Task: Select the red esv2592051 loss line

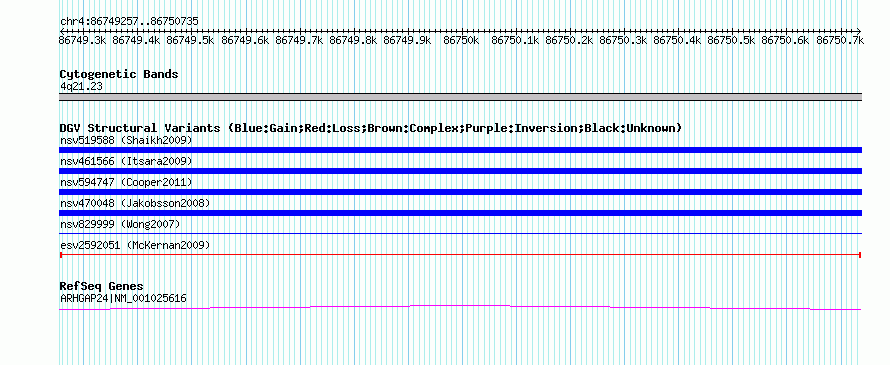Action: click(460, 255)
